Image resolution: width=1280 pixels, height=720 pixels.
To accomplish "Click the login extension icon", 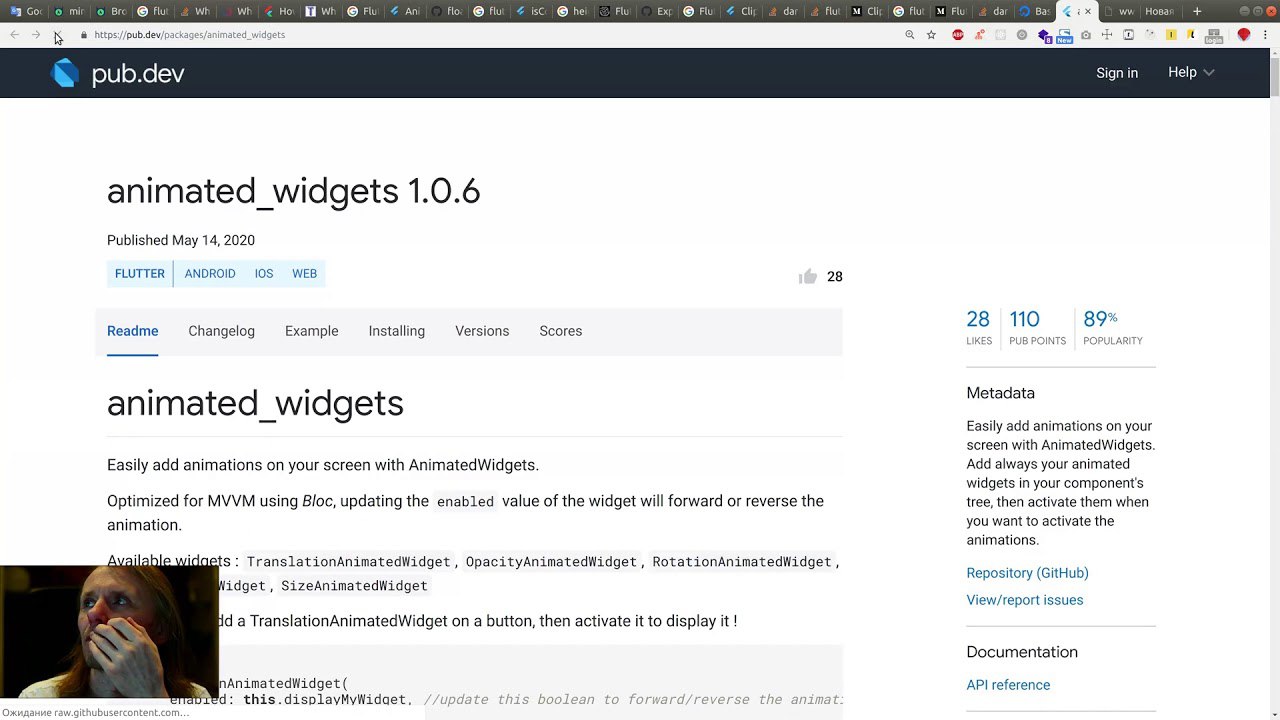I will [x=1214, y=36].
